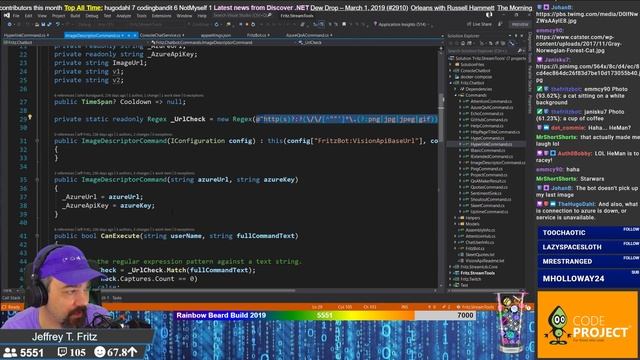Open the Properties side tab
This screenshot has width=640, height=360.
(x=530, y=104)
